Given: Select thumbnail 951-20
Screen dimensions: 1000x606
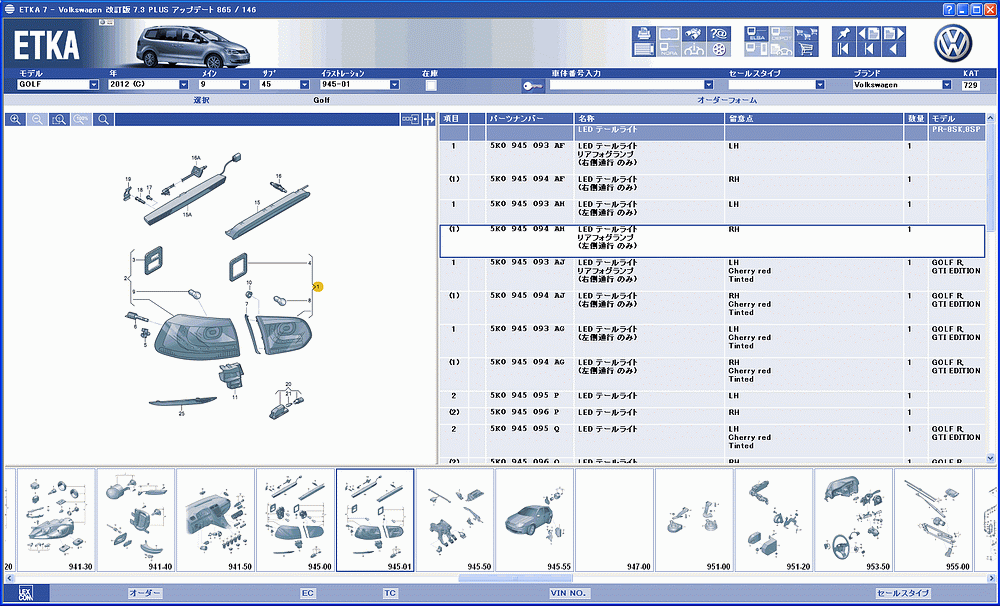Looking at the screenshot, I should [774, 520].
